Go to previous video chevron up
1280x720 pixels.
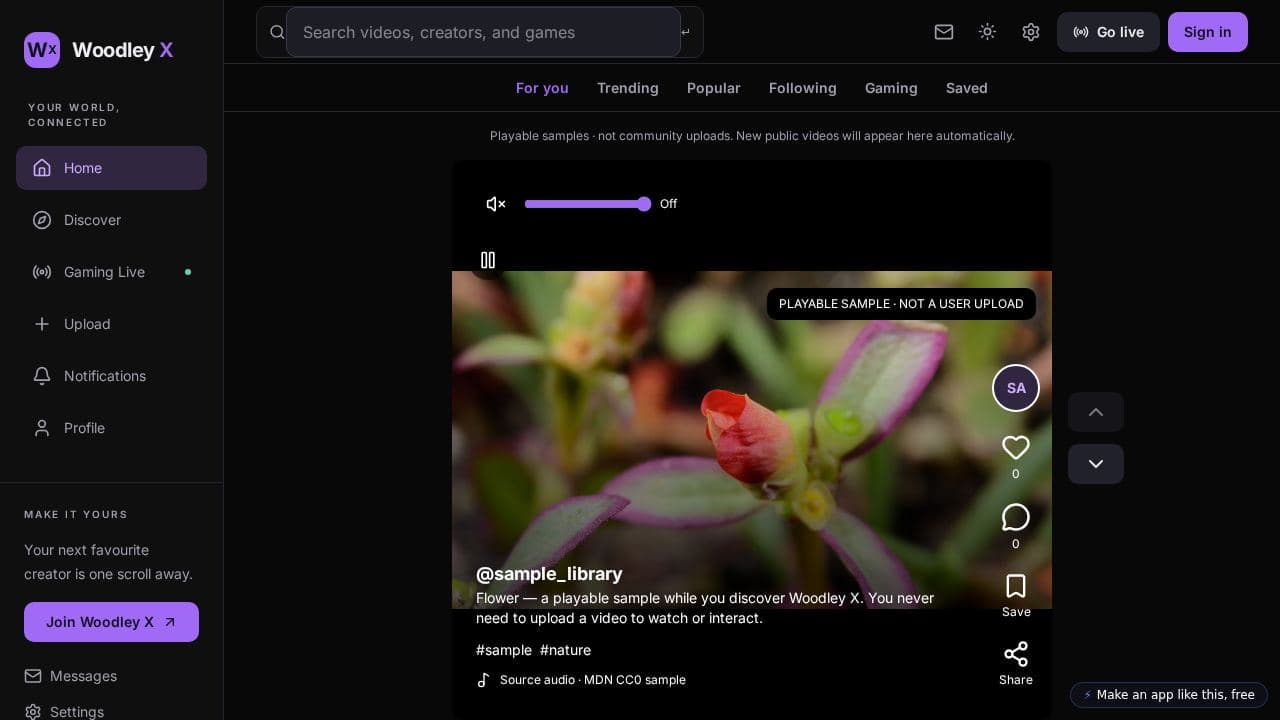pyautogui.click(x=1096, y=412)
